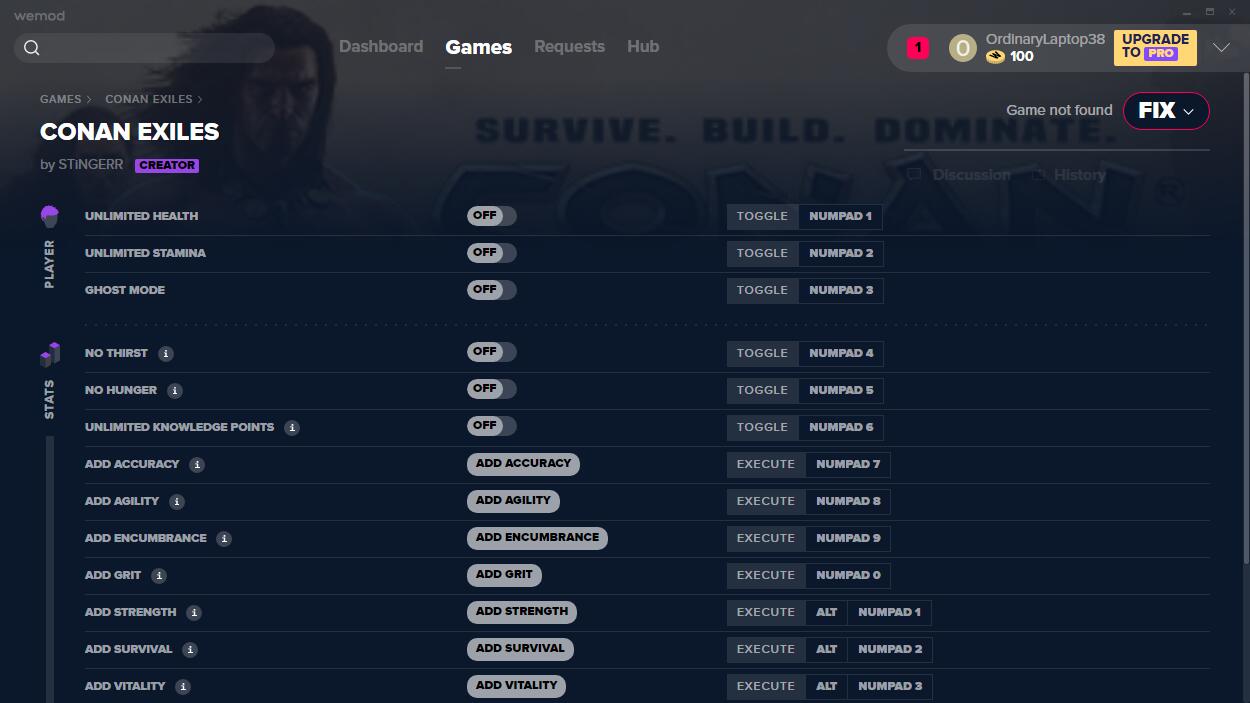The height and width of the screenshot is (703, 1250).
Task: Show info for Add Accuracy
Action: pyautogui.click(x=197, y=465)
